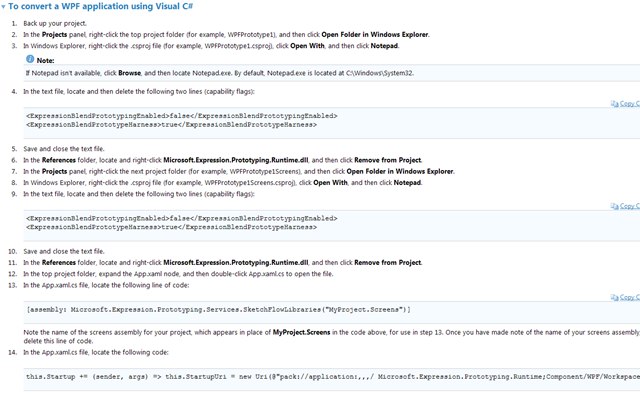Click the 'this.Startup +=' code line
The height and width of the screenshot is (394, 640).
[333, 377]
